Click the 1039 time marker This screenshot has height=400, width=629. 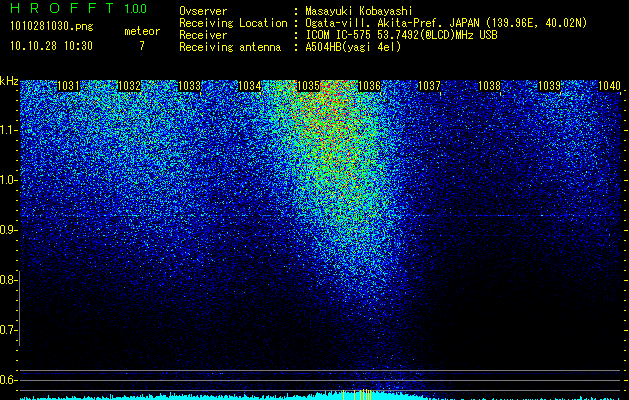point(549,86)
